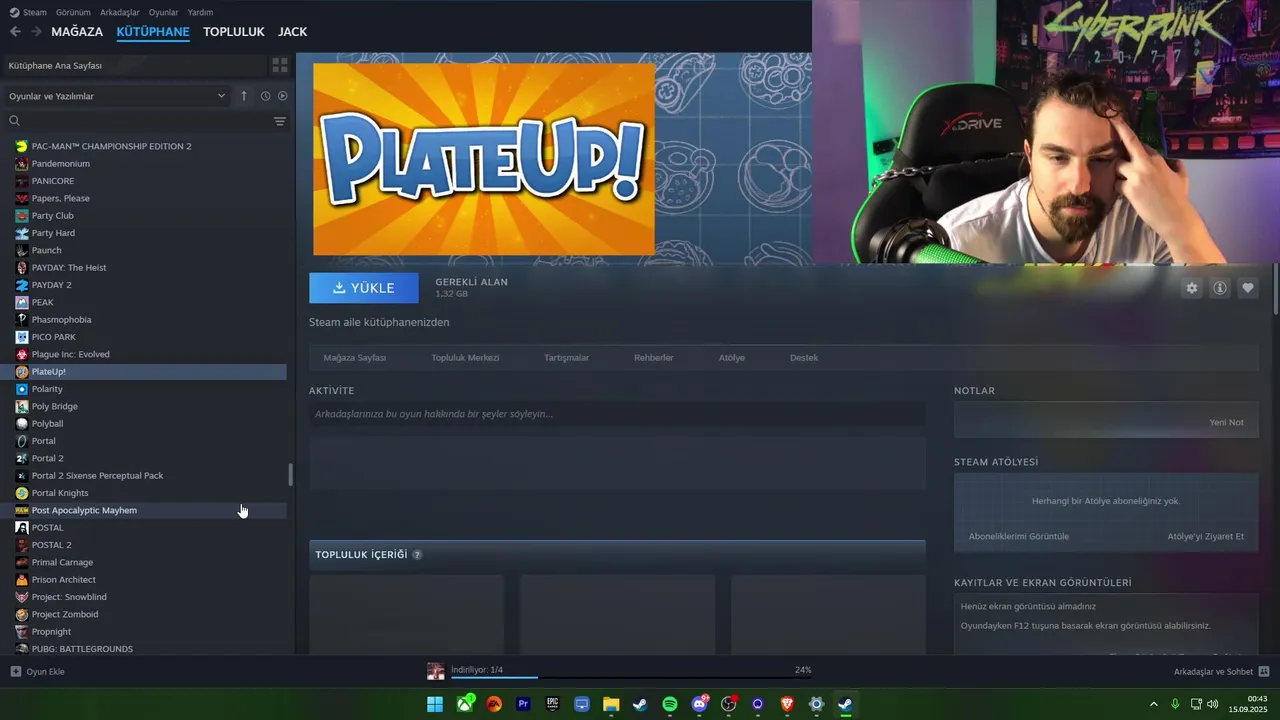Open Kütüphane Ana Sayfası
Screen dimensions: 1280x720
pos(135,65)
